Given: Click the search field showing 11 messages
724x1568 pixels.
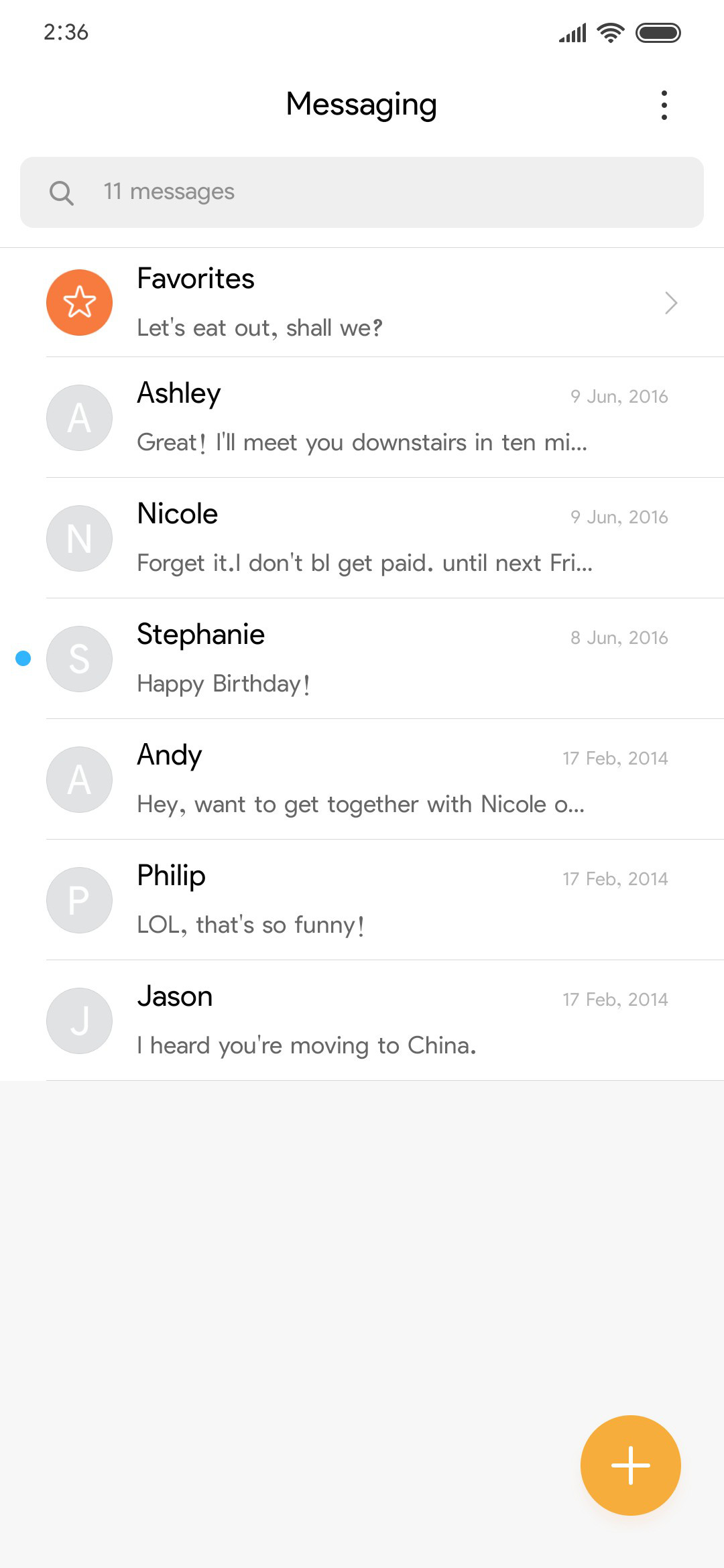Looking at the screenshot, I should pyautogui.click(x=362, y=192).
